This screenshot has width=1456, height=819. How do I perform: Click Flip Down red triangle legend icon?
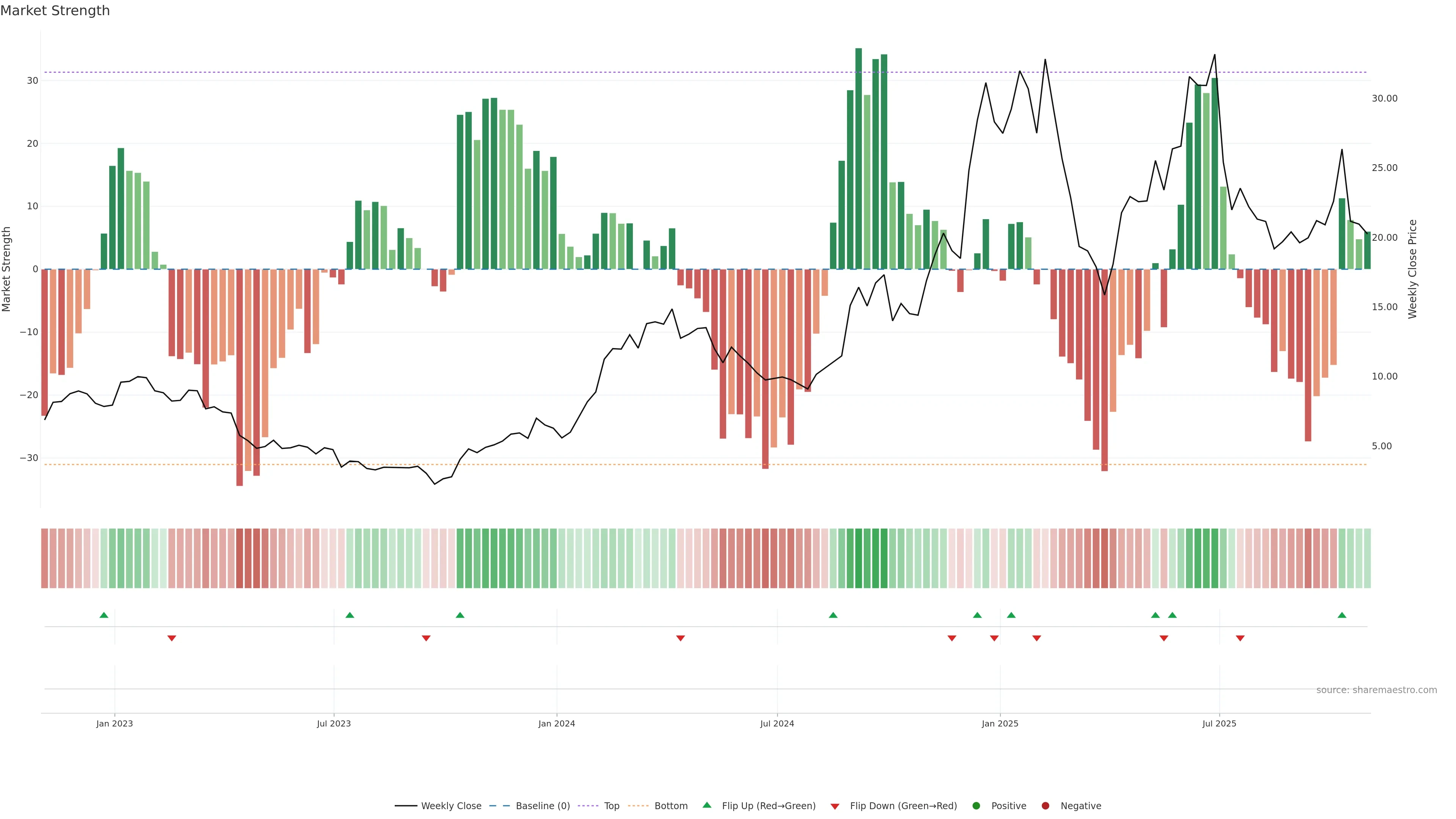(835, 806)
